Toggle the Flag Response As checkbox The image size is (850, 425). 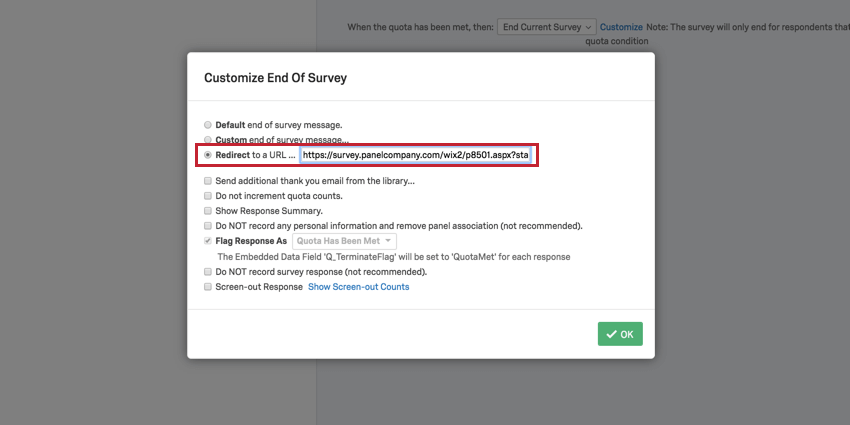pos(207,241)
